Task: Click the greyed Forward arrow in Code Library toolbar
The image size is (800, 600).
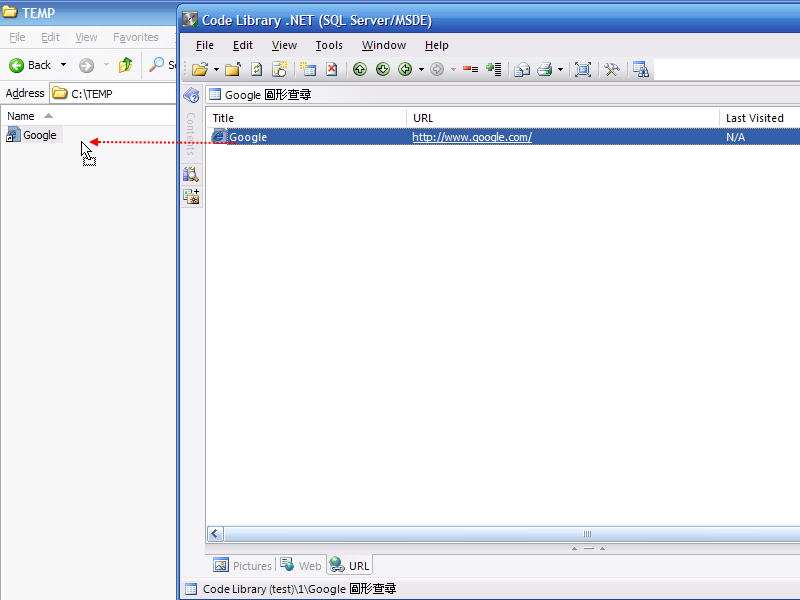Action: tap(437, 69)
